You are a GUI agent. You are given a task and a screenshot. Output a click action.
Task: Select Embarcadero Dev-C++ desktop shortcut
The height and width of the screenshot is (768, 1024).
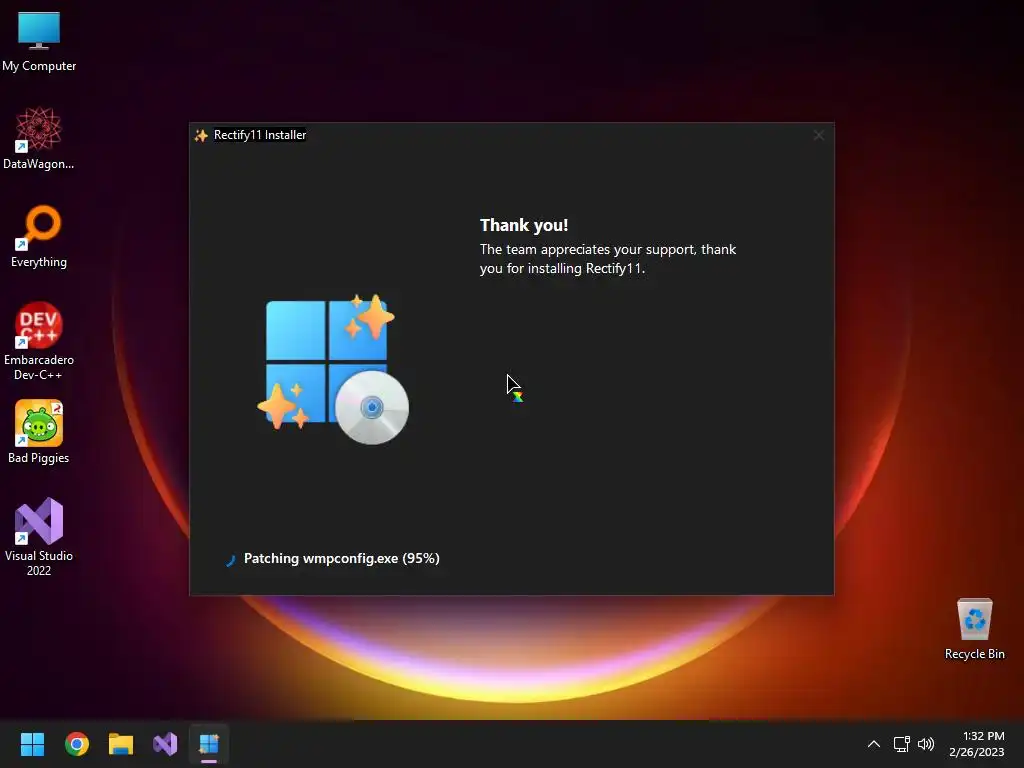tap(39, 342)
